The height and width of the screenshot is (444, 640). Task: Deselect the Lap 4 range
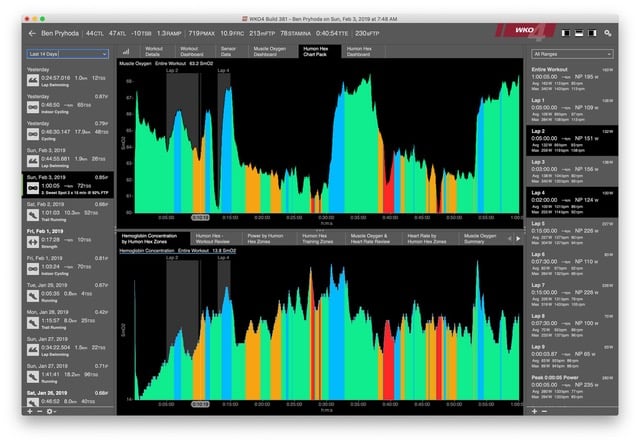point(572,202)
